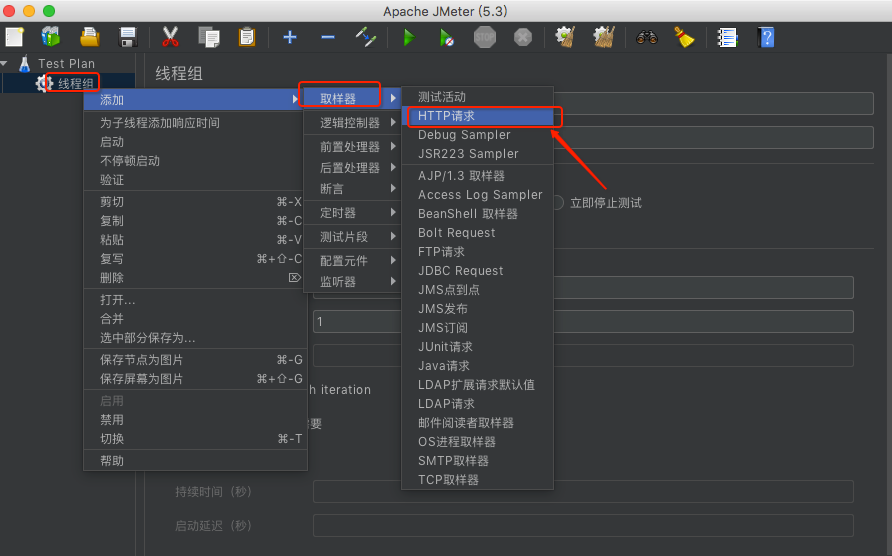Click 保存节点为图片 in context menu
The height and width of the screenshot is (556, 892).
141,360
